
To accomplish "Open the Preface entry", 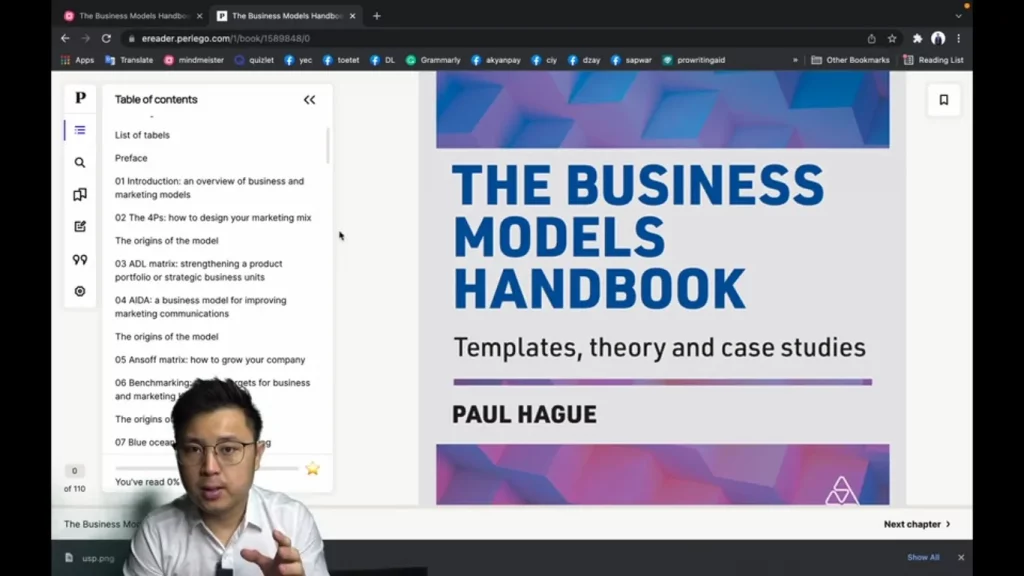I will pos(131,158).
